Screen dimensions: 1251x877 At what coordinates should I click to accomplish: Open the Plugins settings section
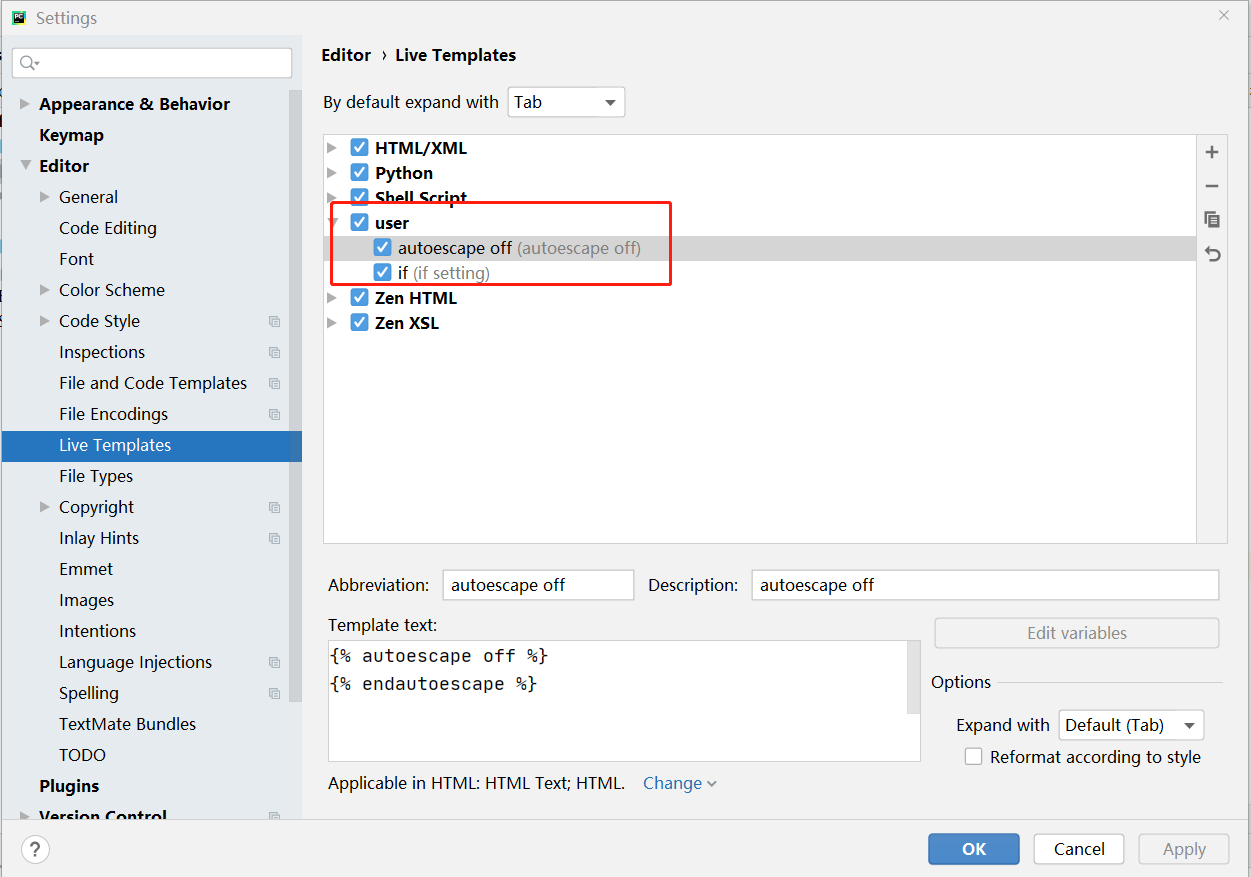point(69,785)
